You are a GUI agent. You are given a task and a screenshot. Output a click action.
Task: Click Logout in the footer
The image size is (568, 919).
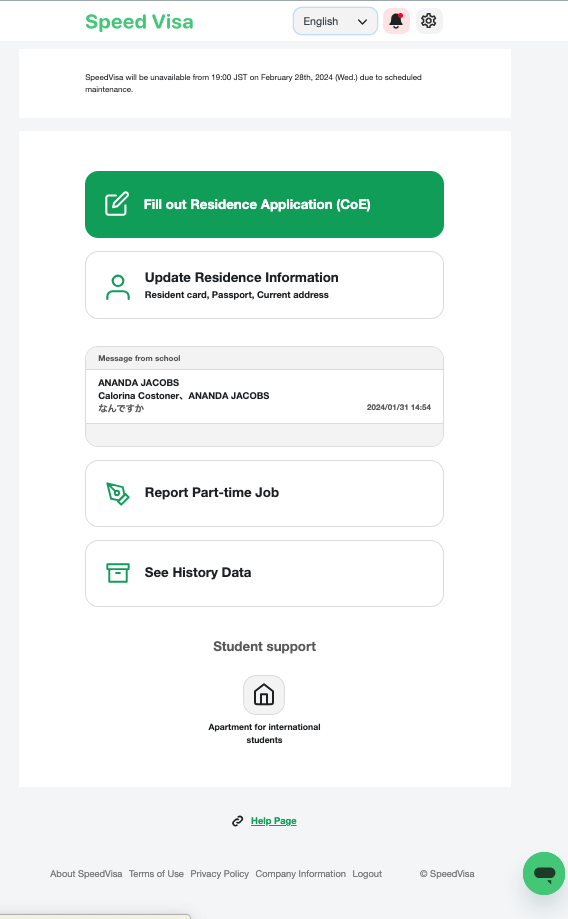coord(367,874)
